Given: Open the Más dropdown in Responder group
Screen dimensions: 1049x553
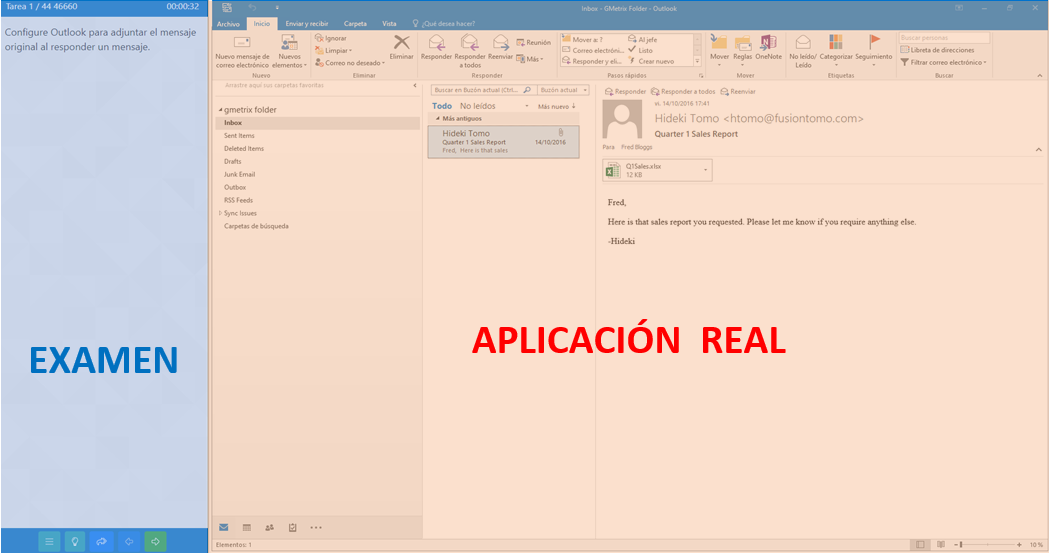Looking at the screenshot, I should pyautogui.click(x=530, y=59).
